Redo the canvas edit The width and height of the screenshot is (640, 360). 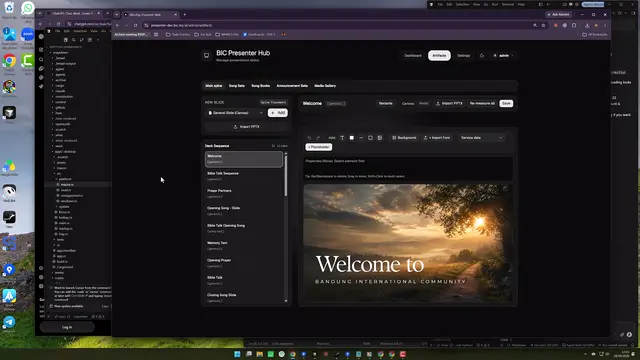(x=318, y=138)
